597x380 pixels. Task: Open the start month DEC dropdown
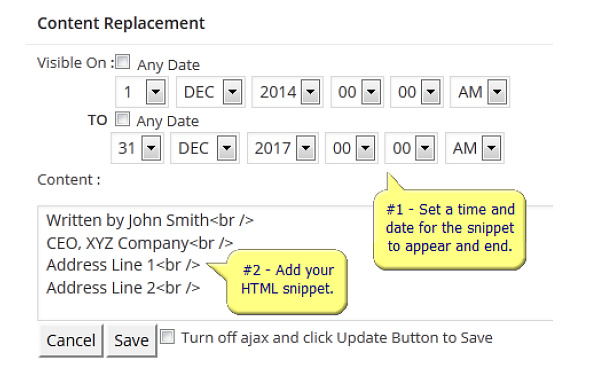click(211, 92)
